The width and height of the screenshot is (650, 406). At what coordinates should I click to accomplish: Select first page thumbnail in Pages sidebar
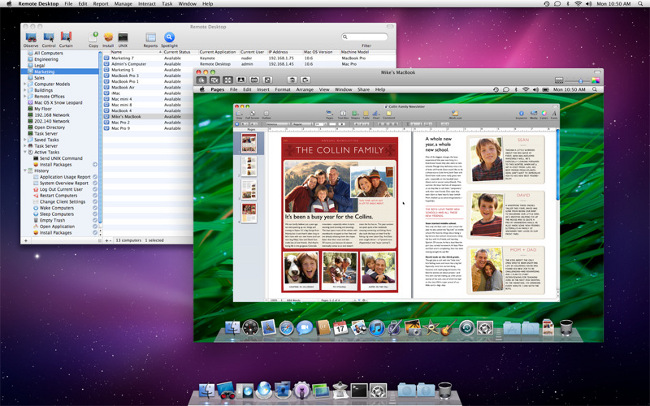click(x=250, y=142)
